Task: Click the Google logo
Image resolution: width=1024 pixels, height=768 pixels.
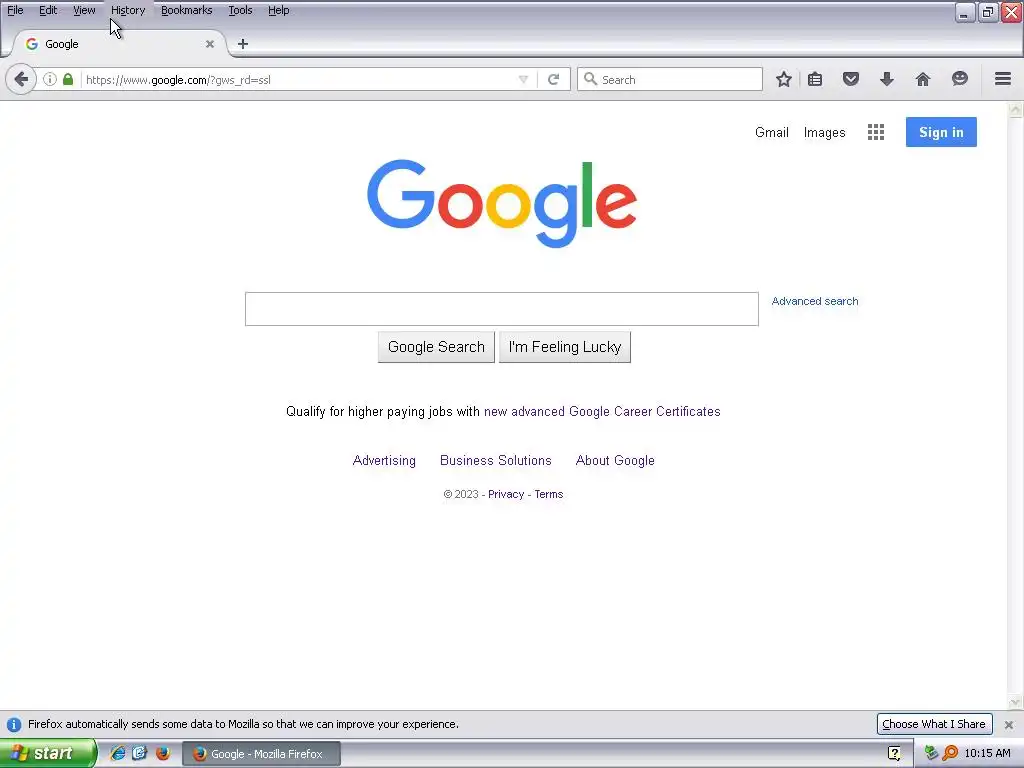Action: pos(502,203)
